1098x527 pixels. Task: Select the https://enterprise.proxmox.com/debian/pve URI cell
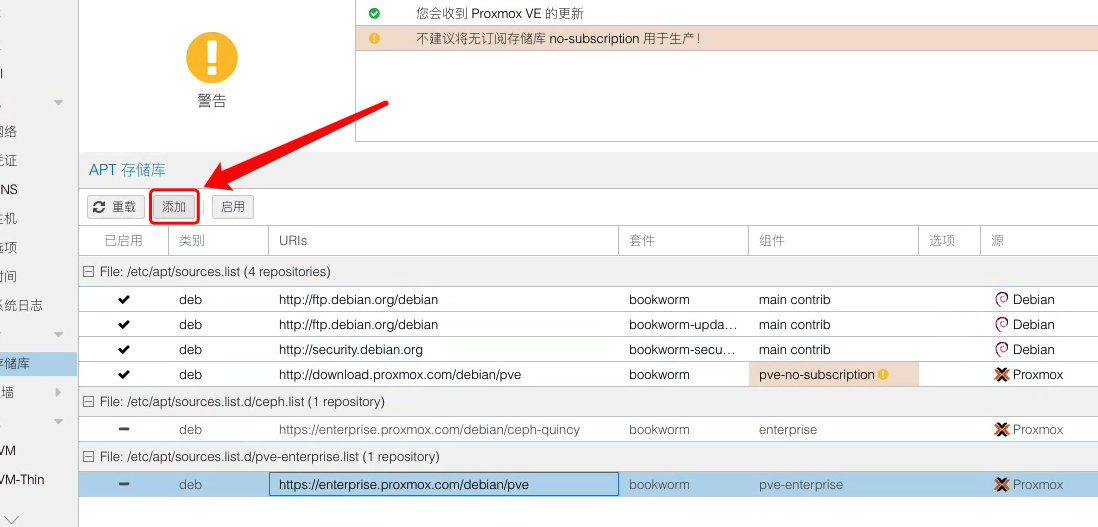pyautogui.click(x=444, y=484)
